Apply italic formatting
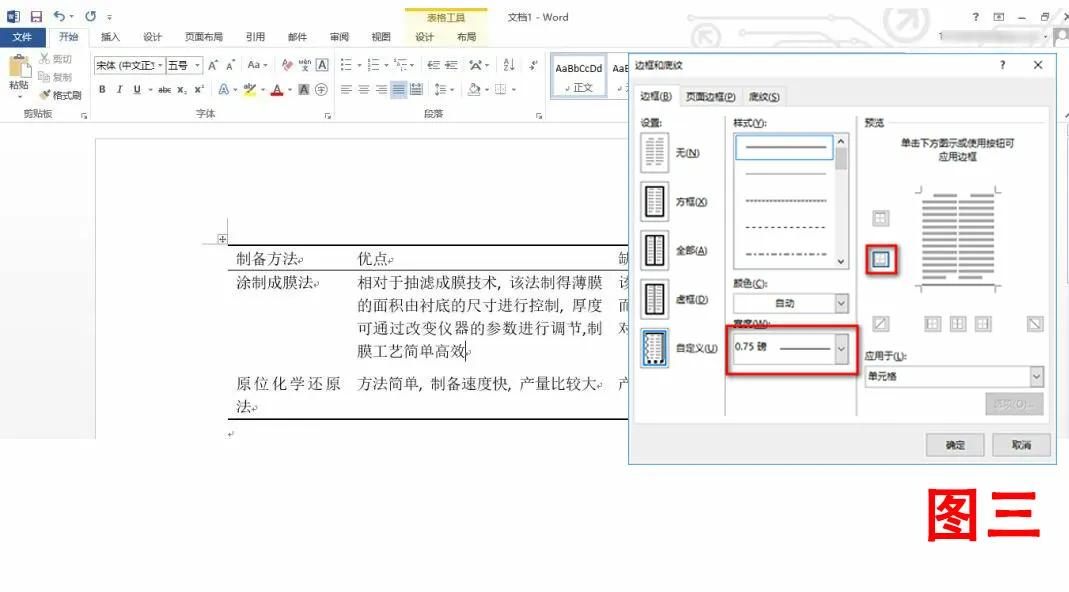Screen dimensions: 1069x592 click(117, 89)
